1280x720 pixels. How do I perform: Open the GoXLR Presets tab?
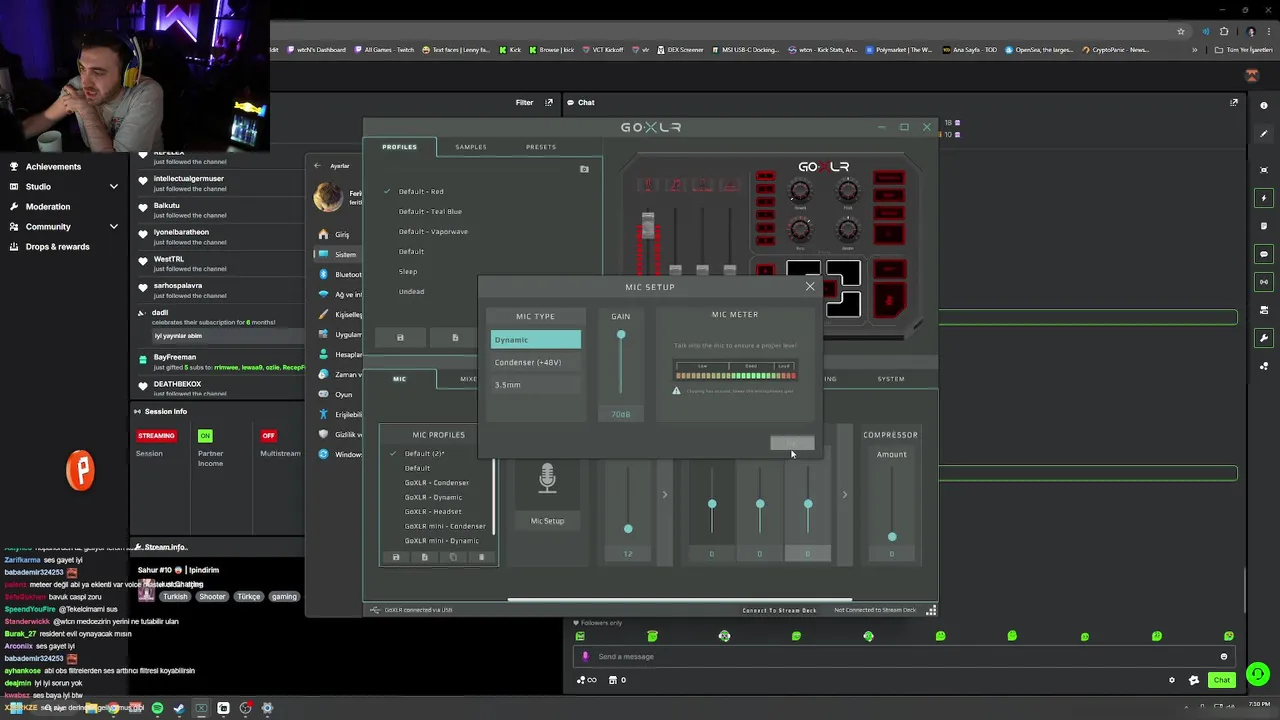541,147
